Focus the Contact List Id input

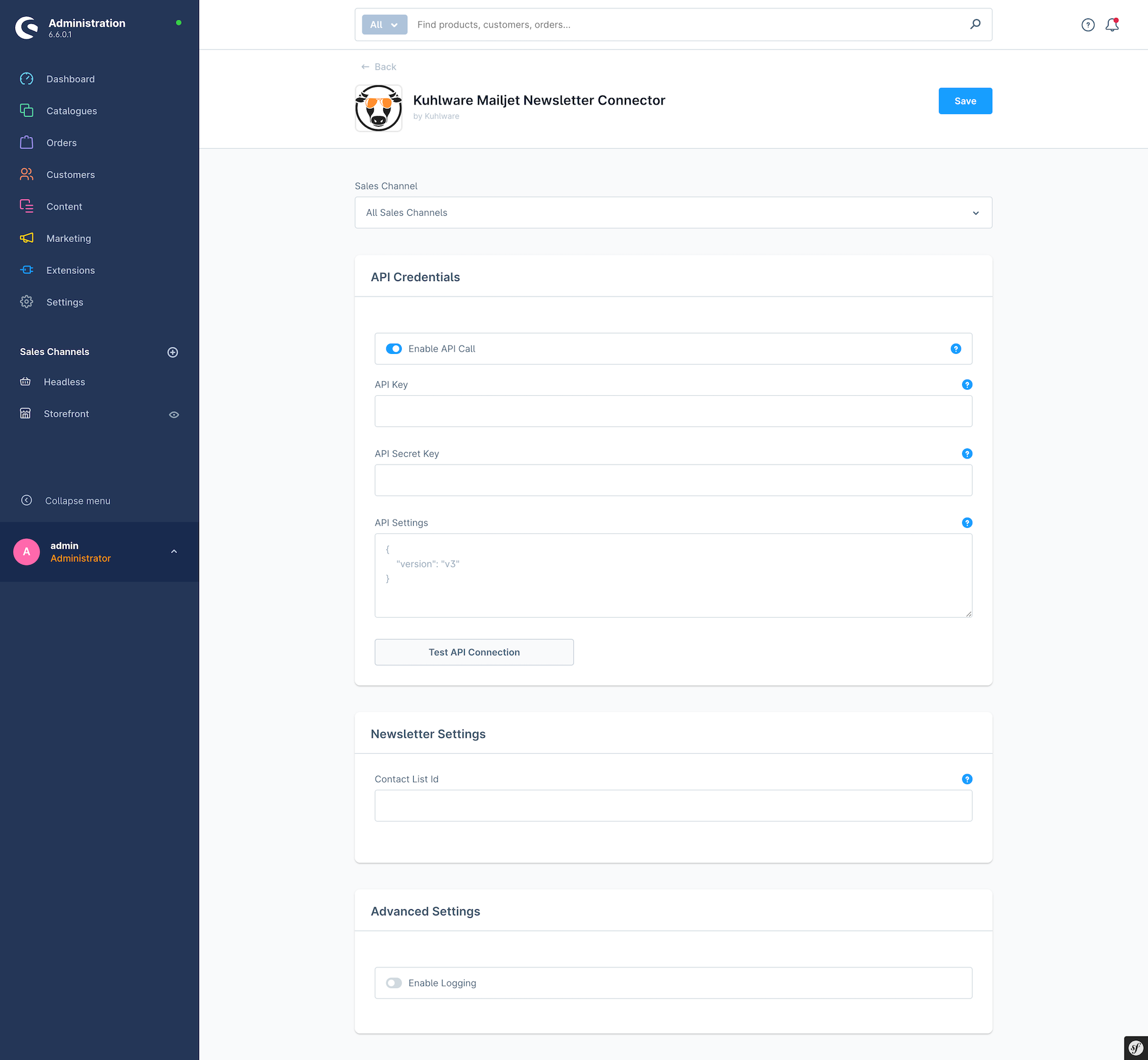pos(673,806)
